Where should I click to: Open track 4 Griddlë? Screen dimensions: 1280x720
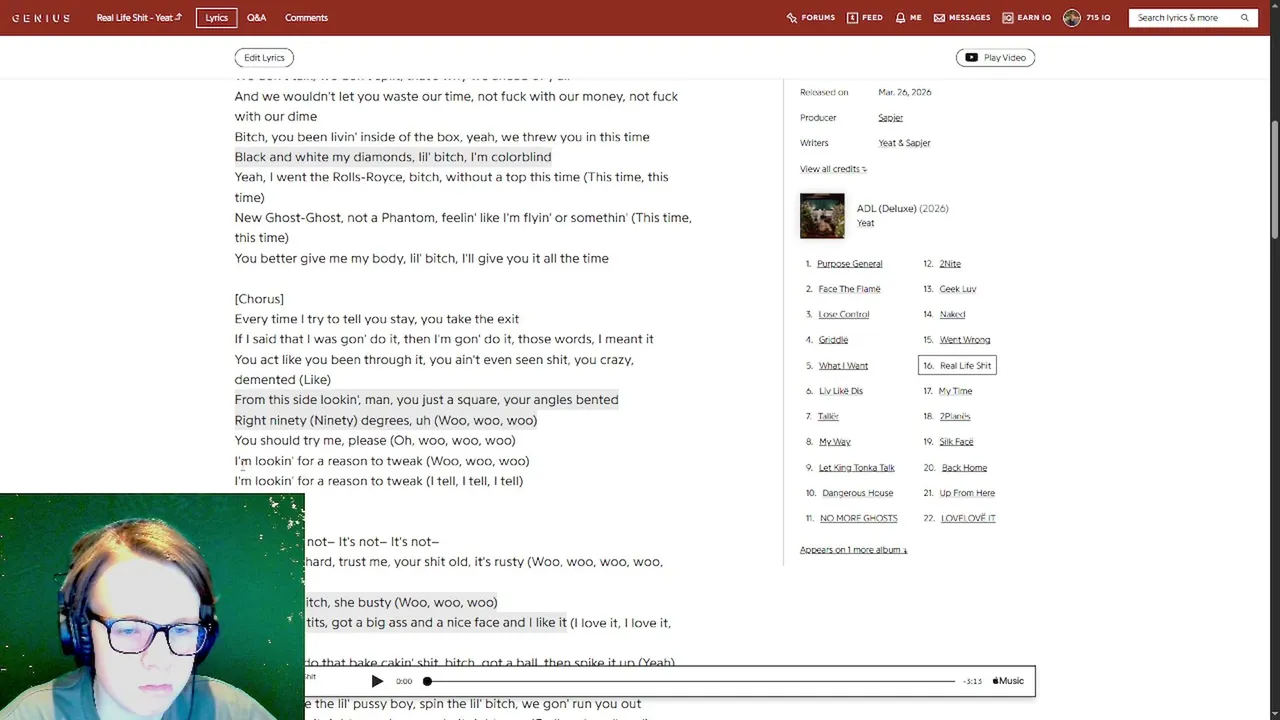[x=833, y=340]
